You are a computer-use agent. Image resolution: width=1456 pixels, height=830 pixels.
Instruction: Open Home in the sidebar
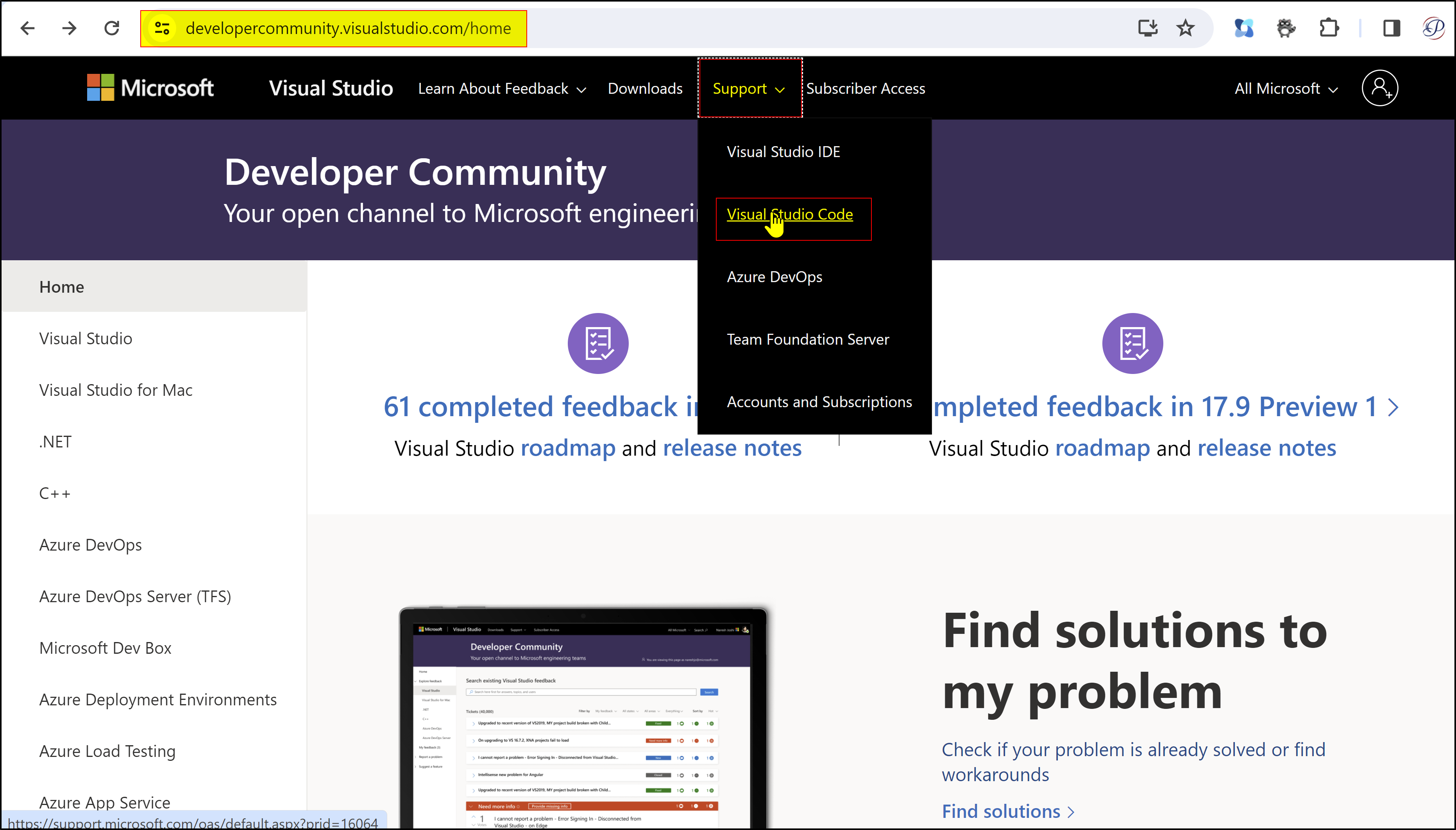[154, 287]
